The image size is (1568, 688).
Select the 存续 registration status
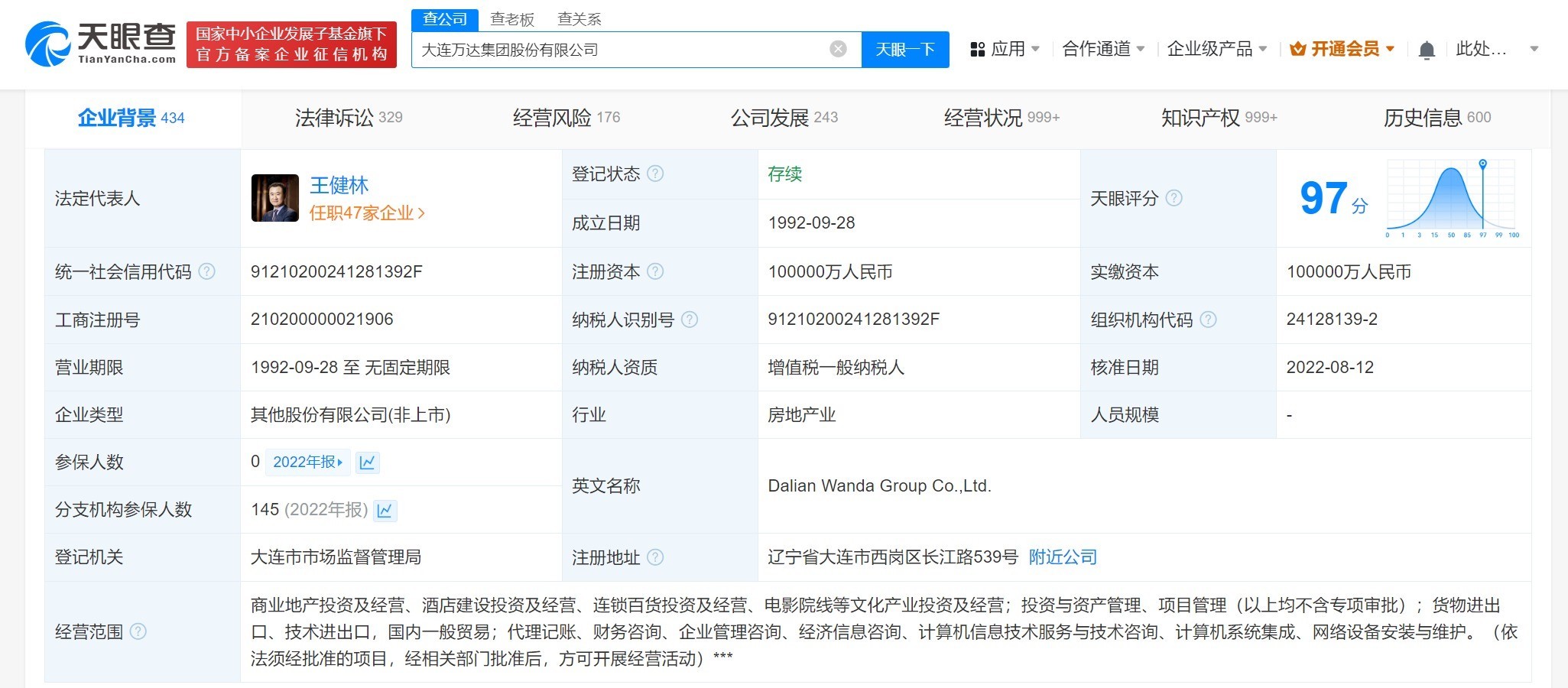pyautogui.click(x=784, y=174)
